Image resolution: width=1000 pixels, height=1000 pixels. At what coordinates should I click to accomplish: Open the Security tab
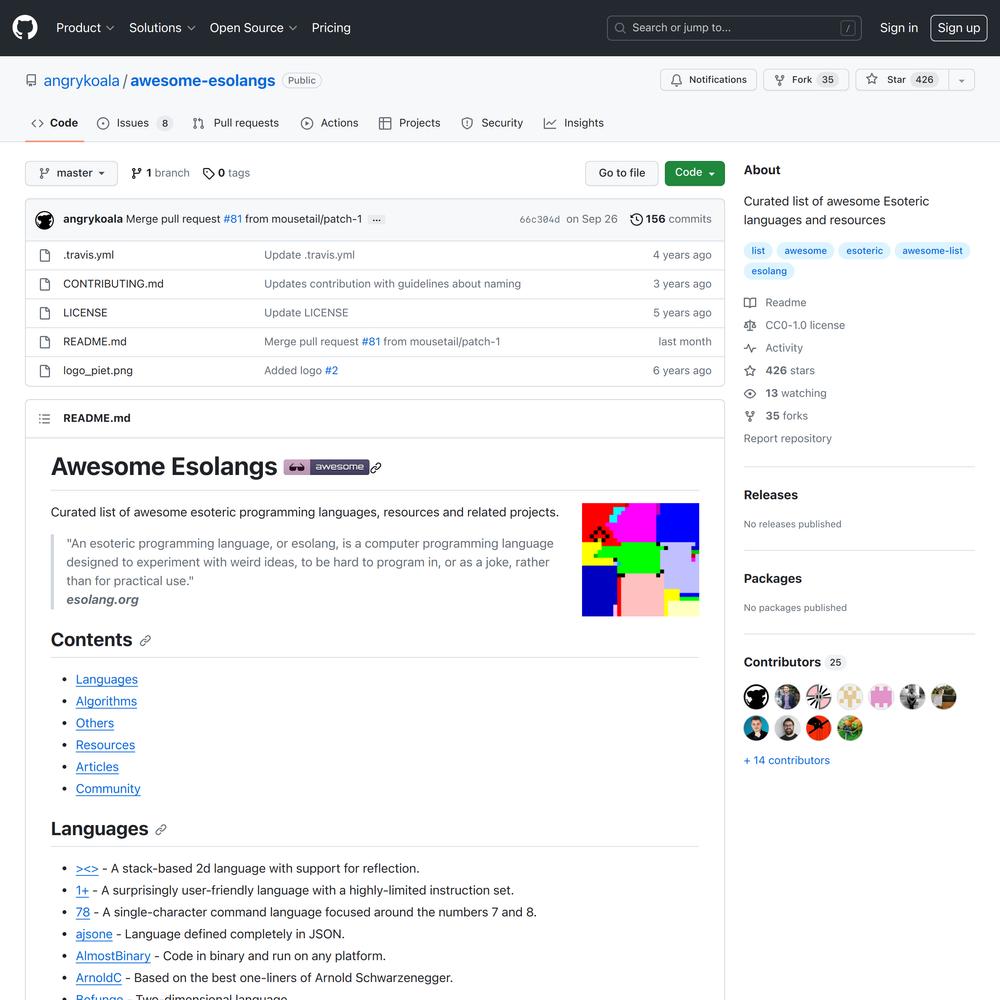492,123
